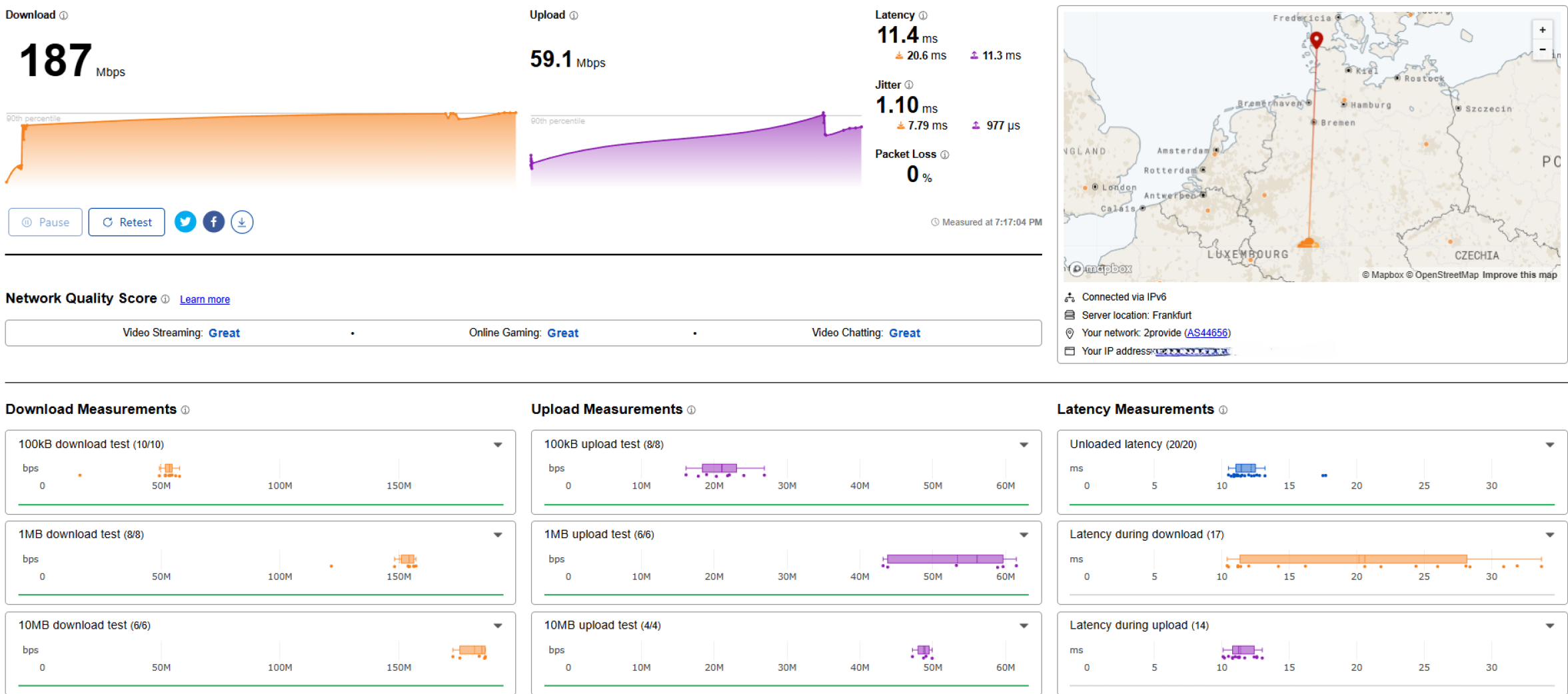Click the Amsterdam label on the map
Screen dimensions: 1568x694
tap(1183, 151)
